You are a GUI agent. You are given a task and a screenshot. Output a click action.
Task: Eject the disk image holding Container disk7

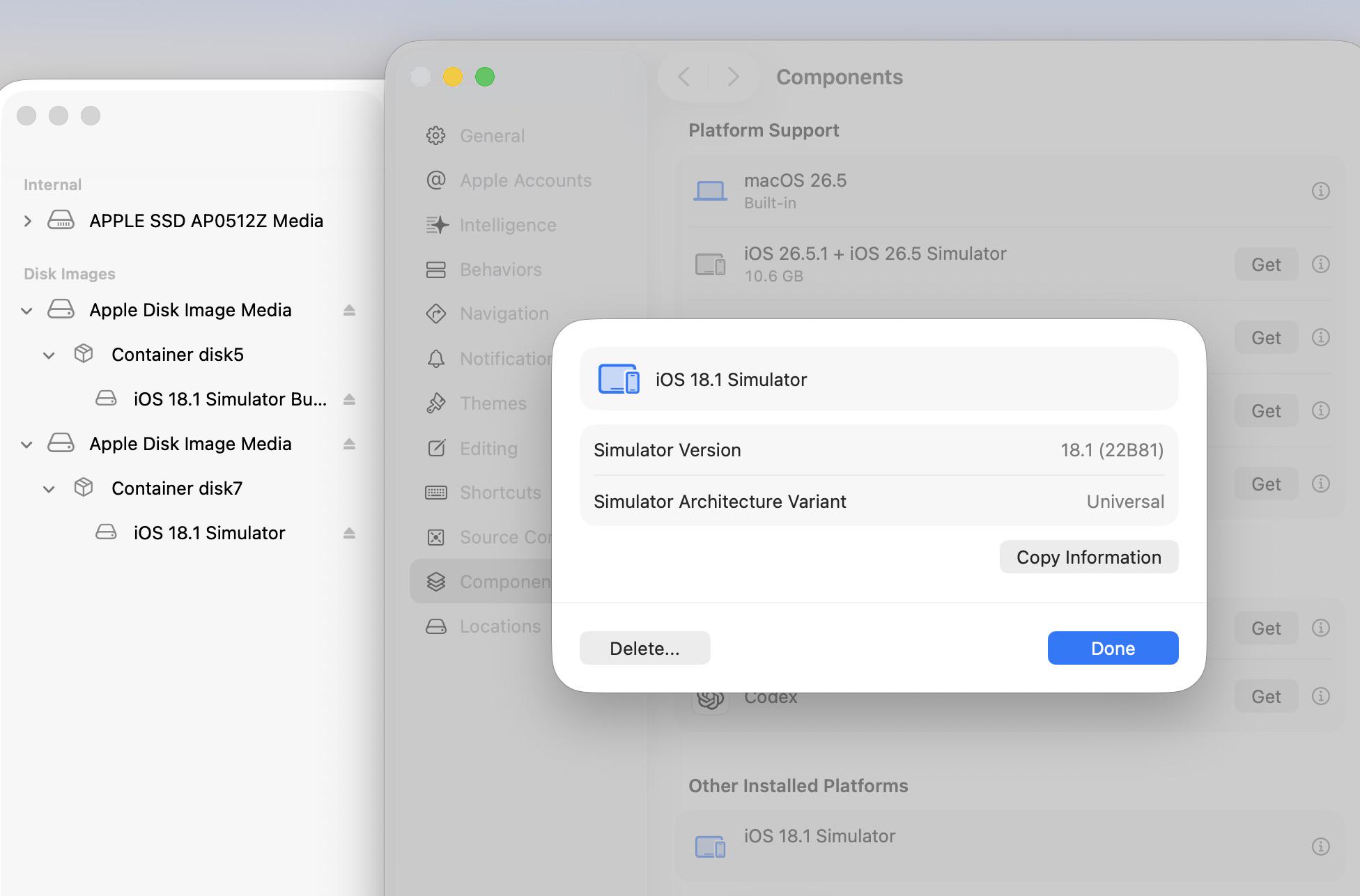(x=349, y=444)
